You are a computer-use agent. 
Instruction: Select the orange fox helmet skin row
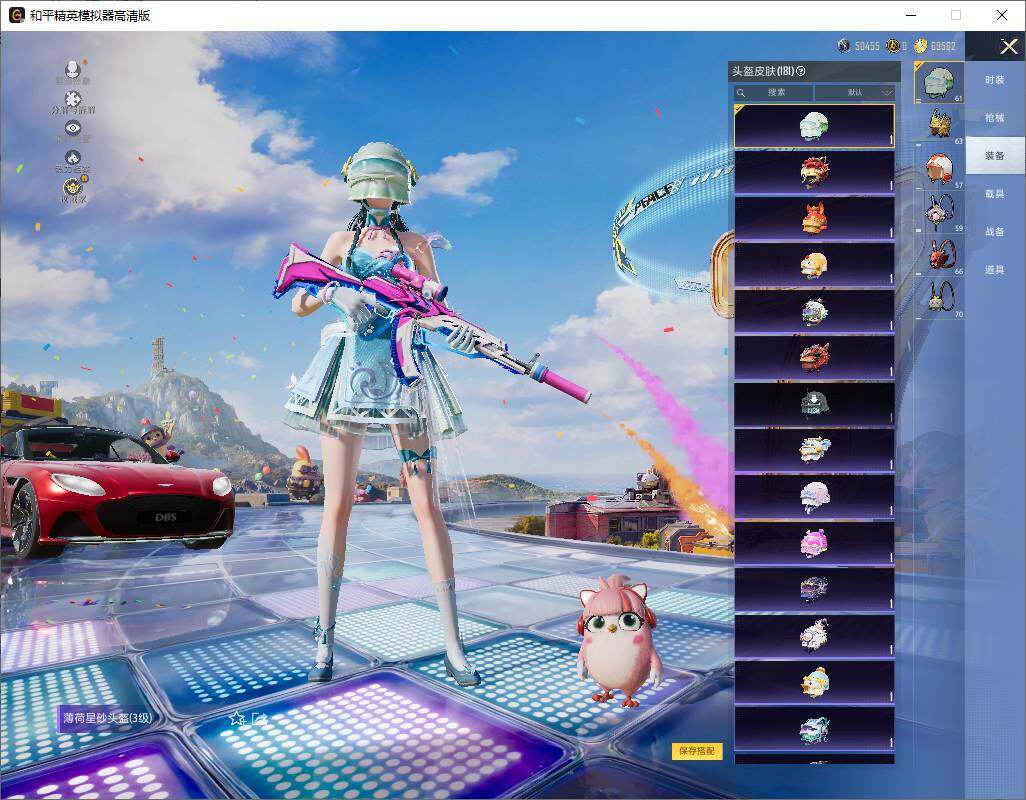814,218
